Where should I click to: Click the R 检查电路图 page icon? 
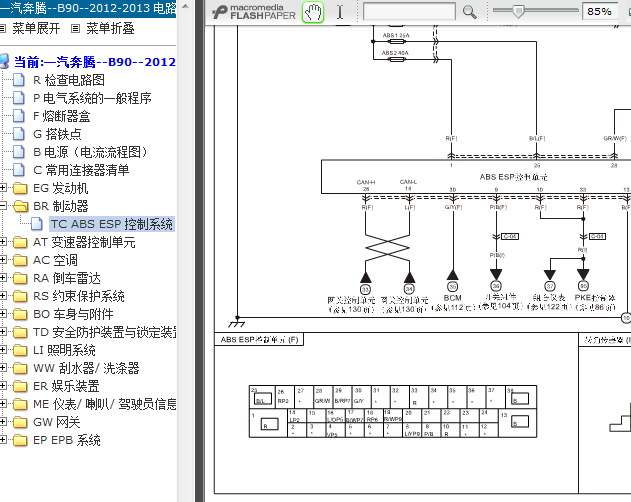tap(19, 80)
